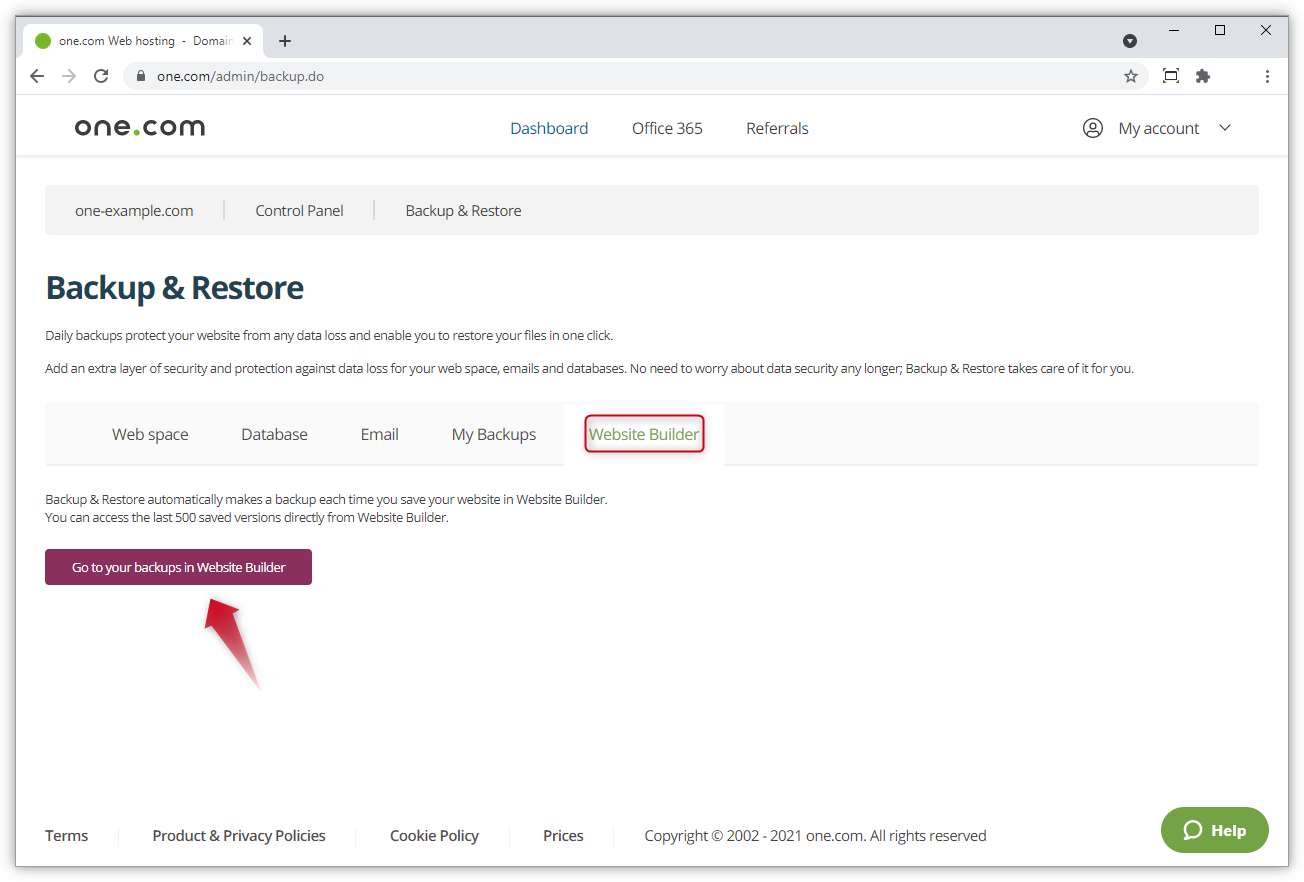This screenshot has height=882, width=1304.
Task: Open browser extensions puzzle icon
Action: [x=1203, y=76]
